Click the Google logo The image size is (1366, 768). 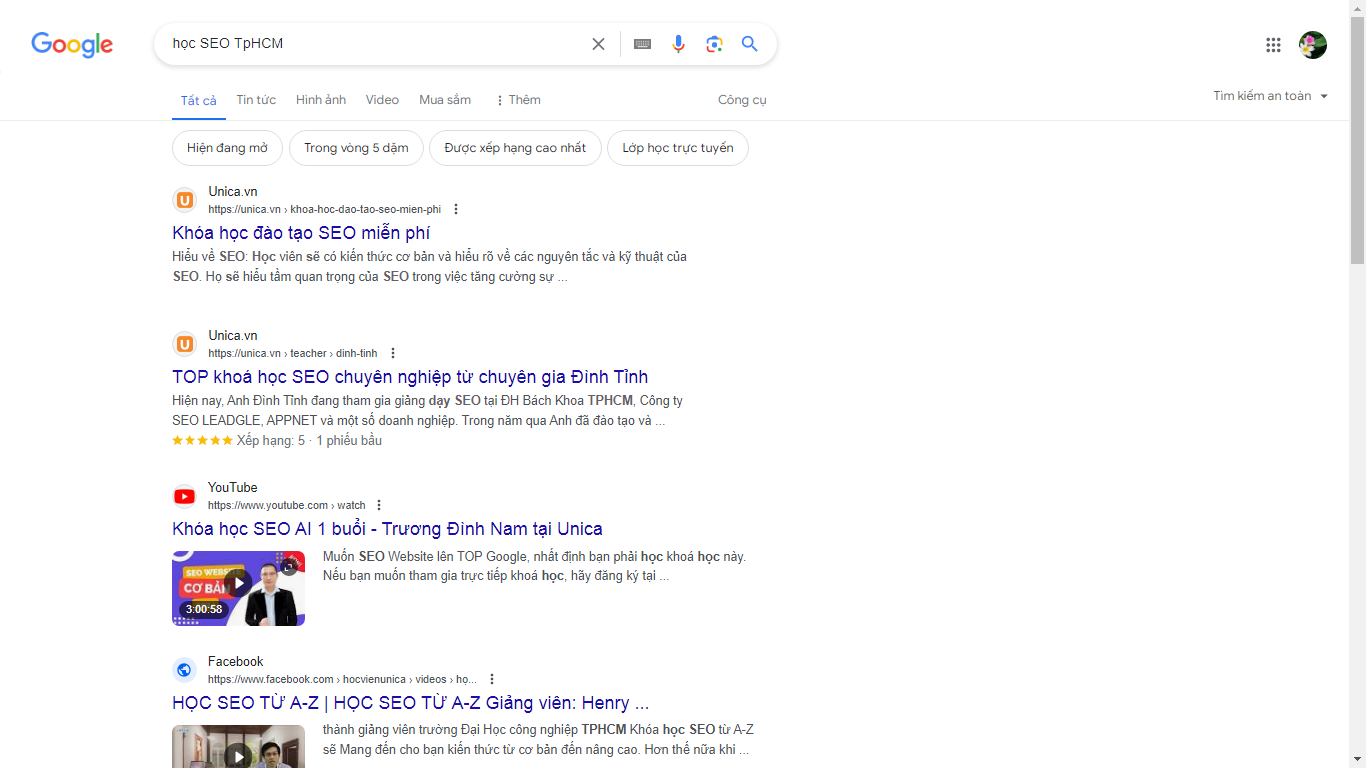(72, 45)
